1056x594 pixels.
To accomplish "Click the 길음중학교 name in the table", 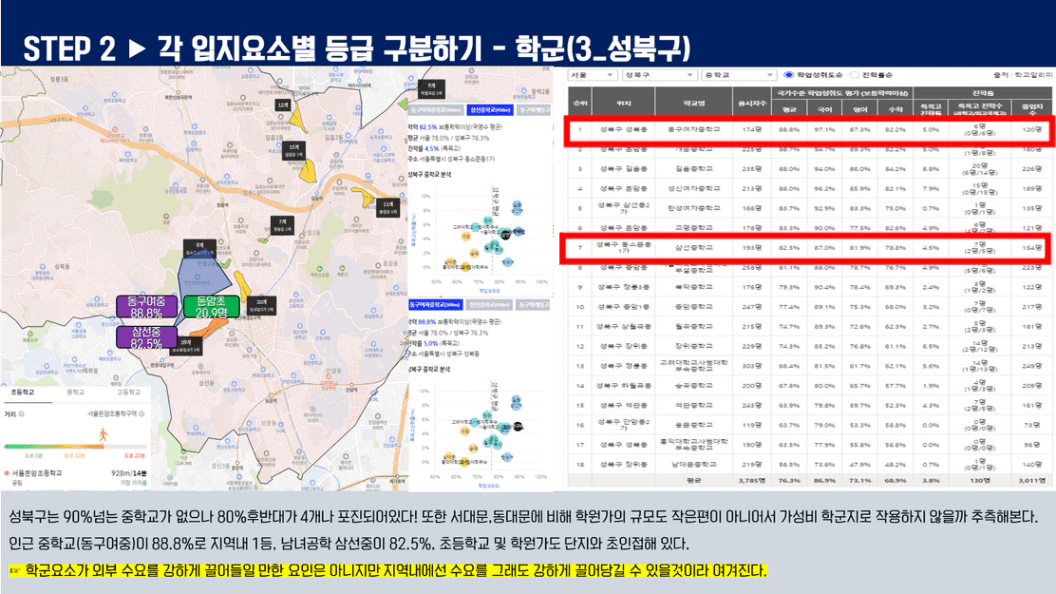I will pyautogui.click(x=694, y=169).
